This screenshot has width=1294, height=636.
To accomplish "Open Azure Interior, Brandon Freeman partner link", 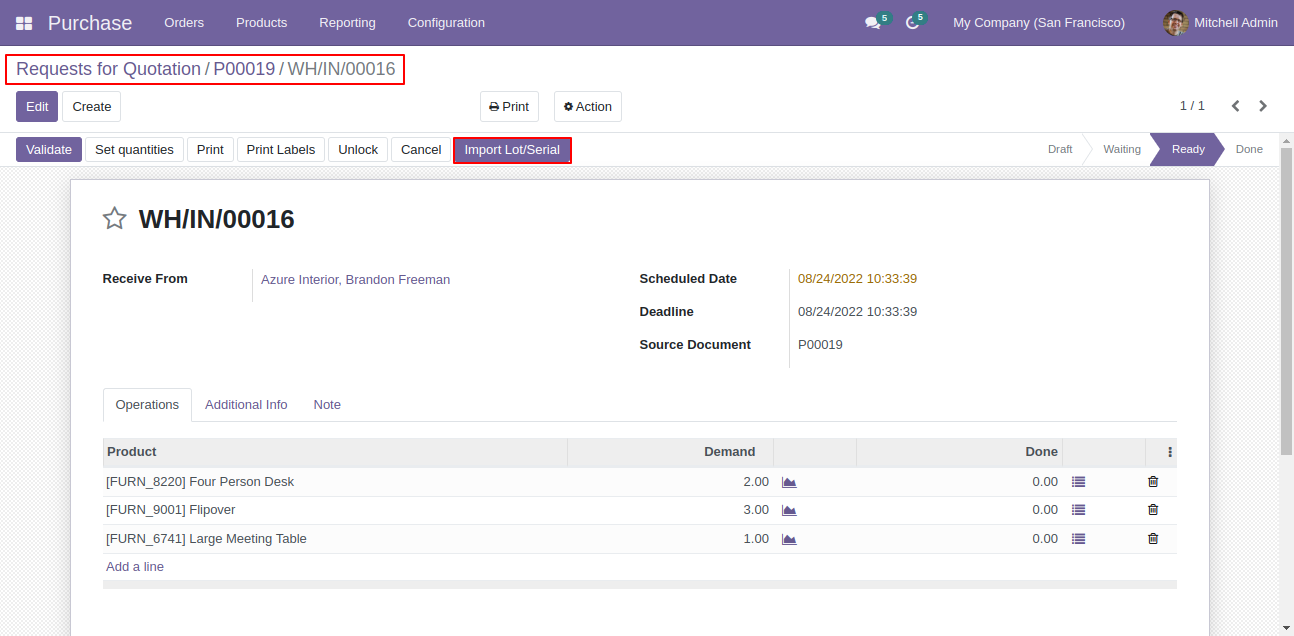I will click(355, 280).
